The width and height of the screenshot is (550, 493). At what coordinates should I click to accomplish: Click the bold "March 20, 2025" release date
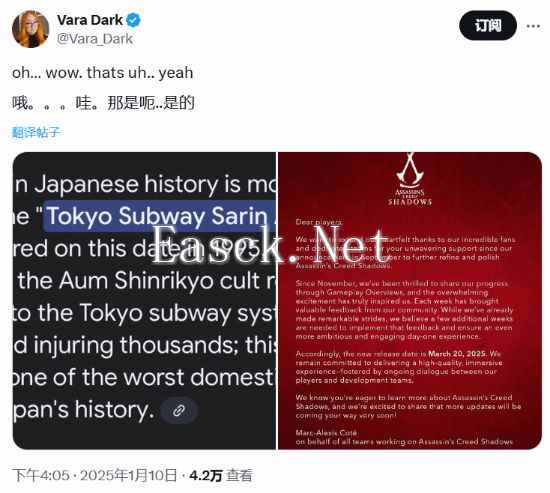tap(457, 353)
